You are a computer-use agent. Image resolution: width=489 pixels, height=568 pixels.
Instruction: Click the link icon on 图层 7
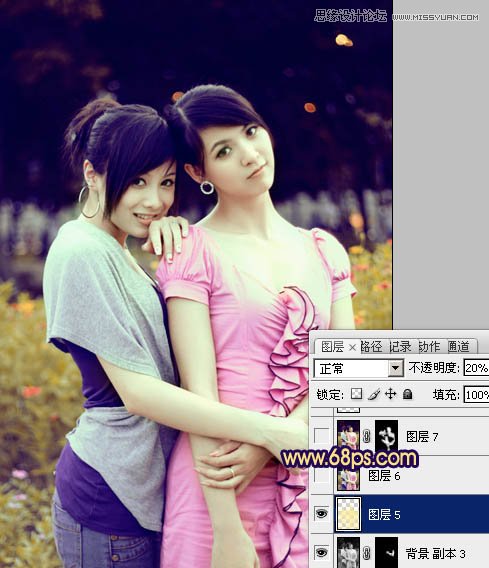(x=367, y=436)
